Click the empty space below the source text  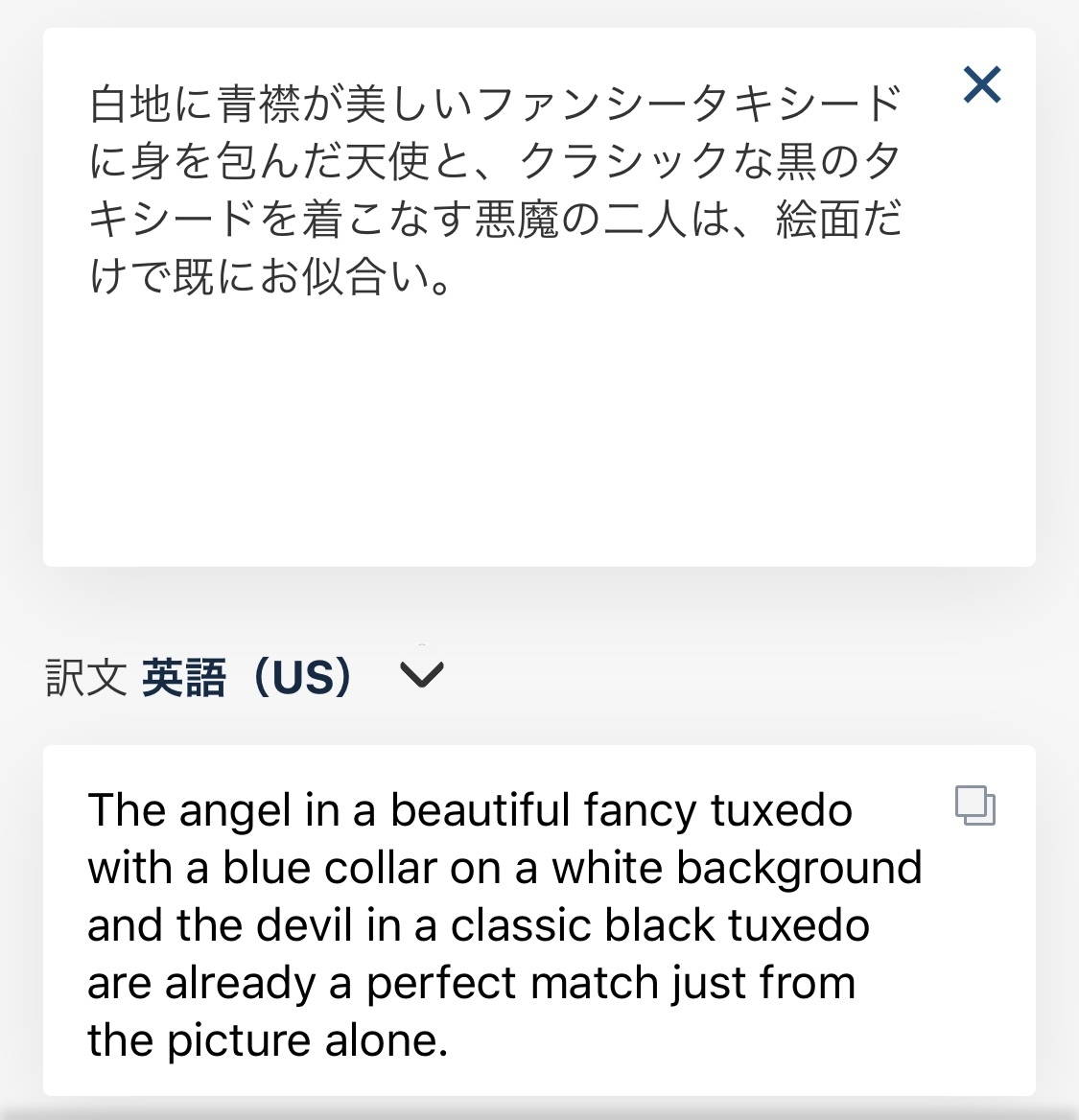537,432
